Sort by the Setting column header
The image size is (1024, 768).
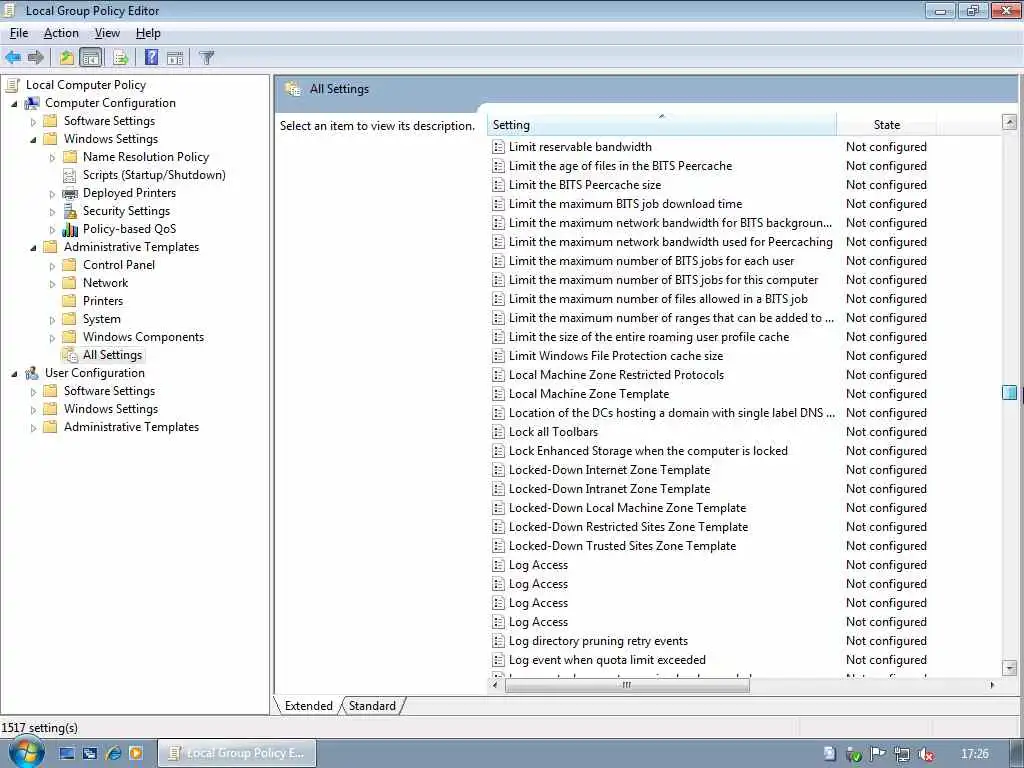click(x=661, y=125)
